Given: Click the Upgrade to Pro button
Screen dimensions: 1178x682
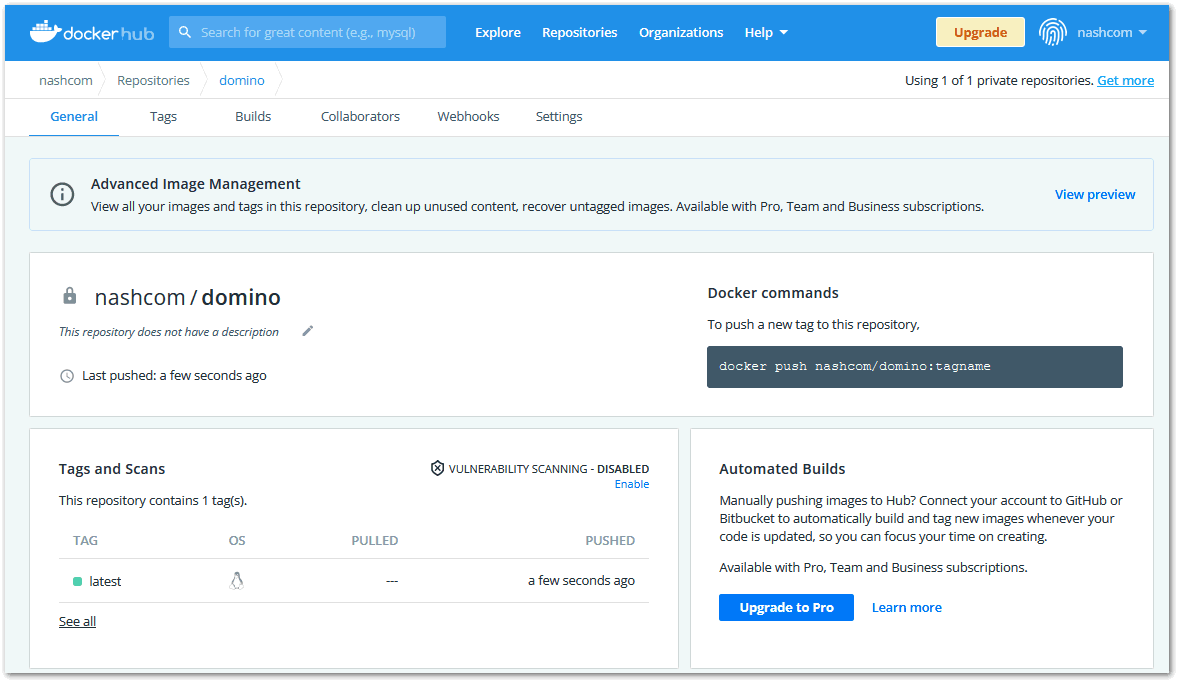Looking at the screenshot, I should tap(786, 607).
